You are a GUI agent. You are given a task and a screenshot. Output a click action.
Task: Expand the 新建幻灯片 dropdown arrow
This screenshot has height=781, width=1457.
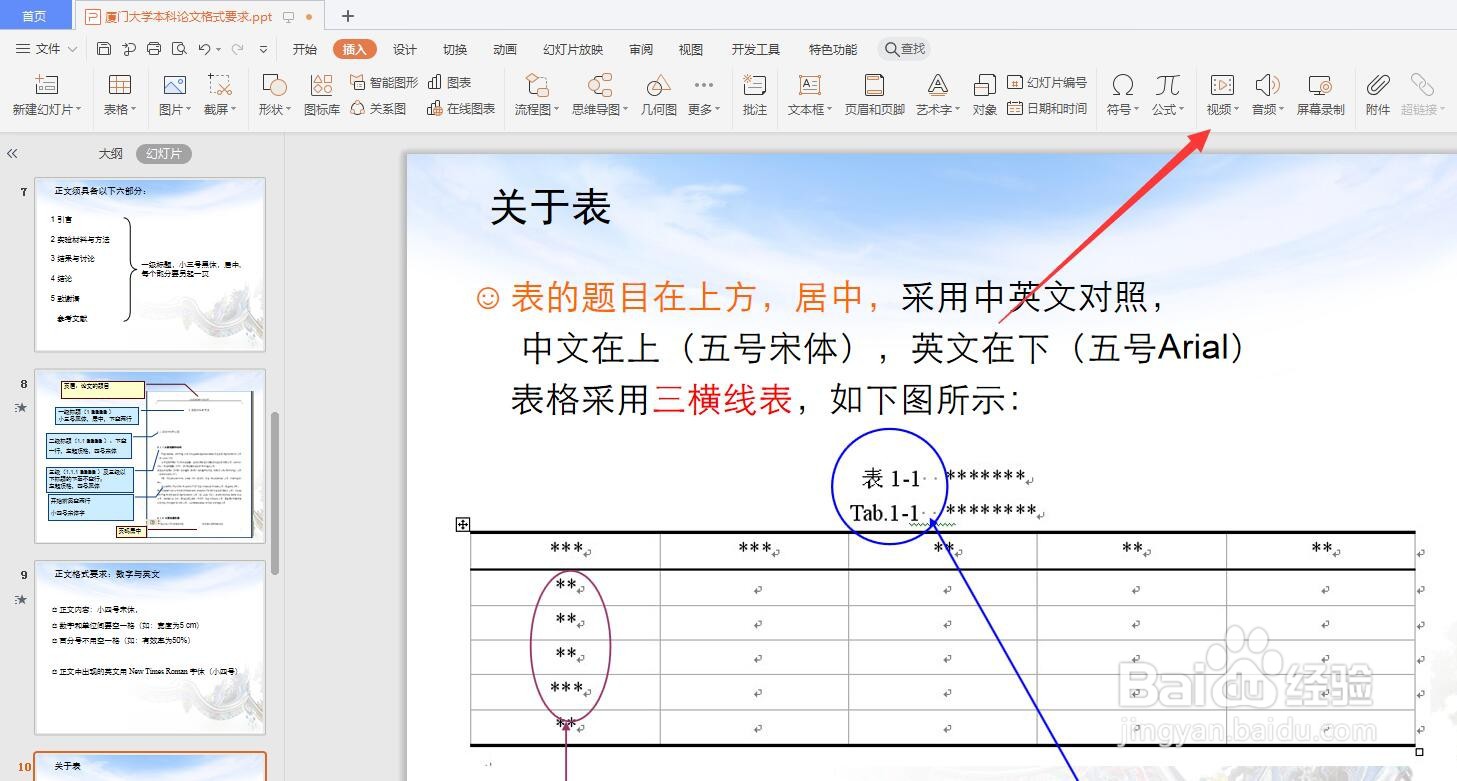[x=78, y=110]
